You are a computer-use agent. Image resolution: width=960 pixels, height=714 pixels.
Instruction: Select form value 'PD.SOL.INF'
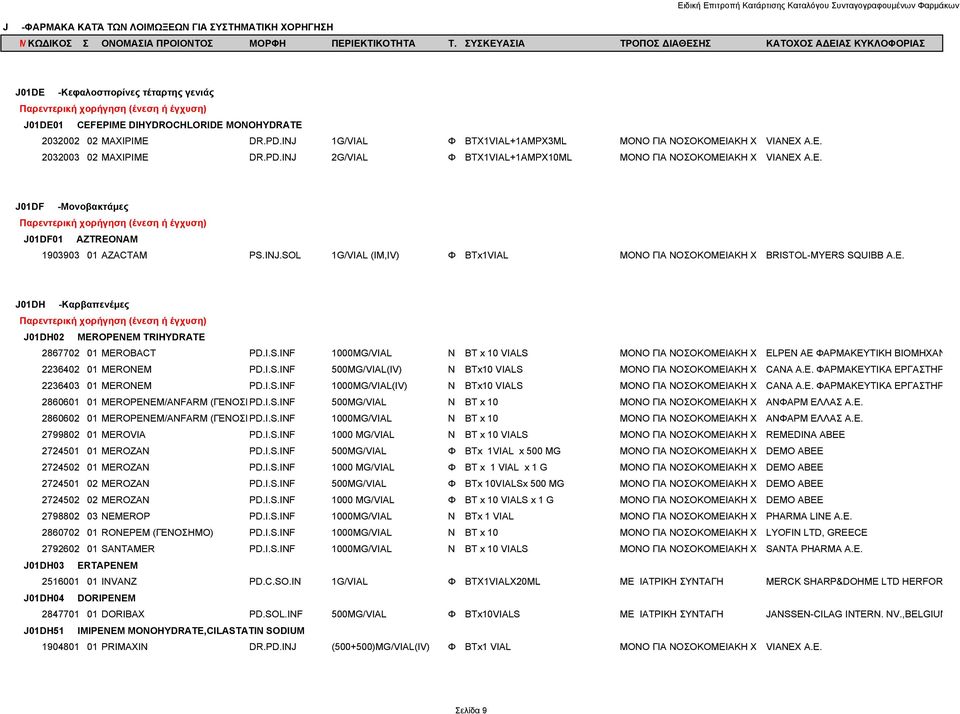276,614
